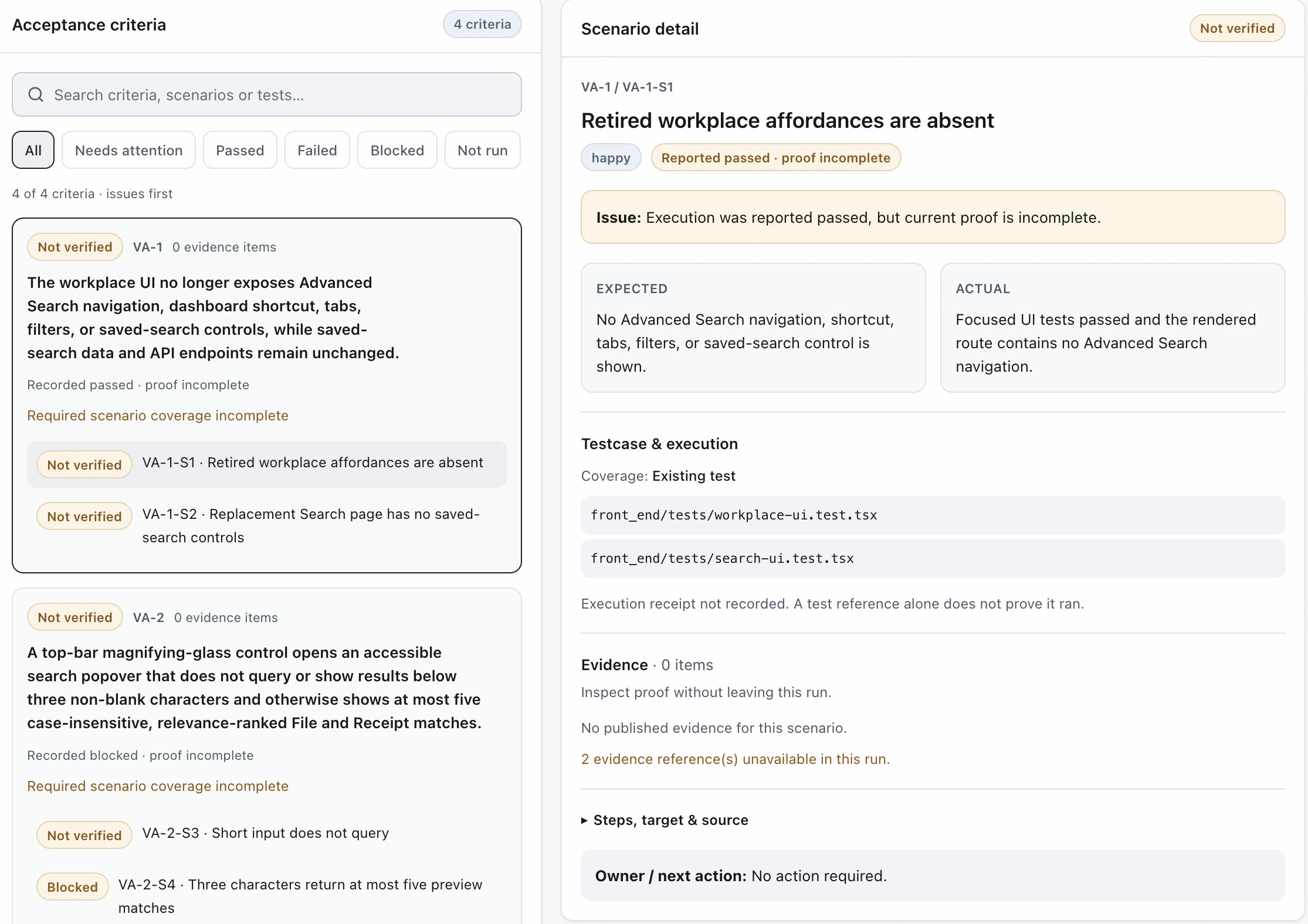Click the 4 criteria count badge

[x=482, y=24]
